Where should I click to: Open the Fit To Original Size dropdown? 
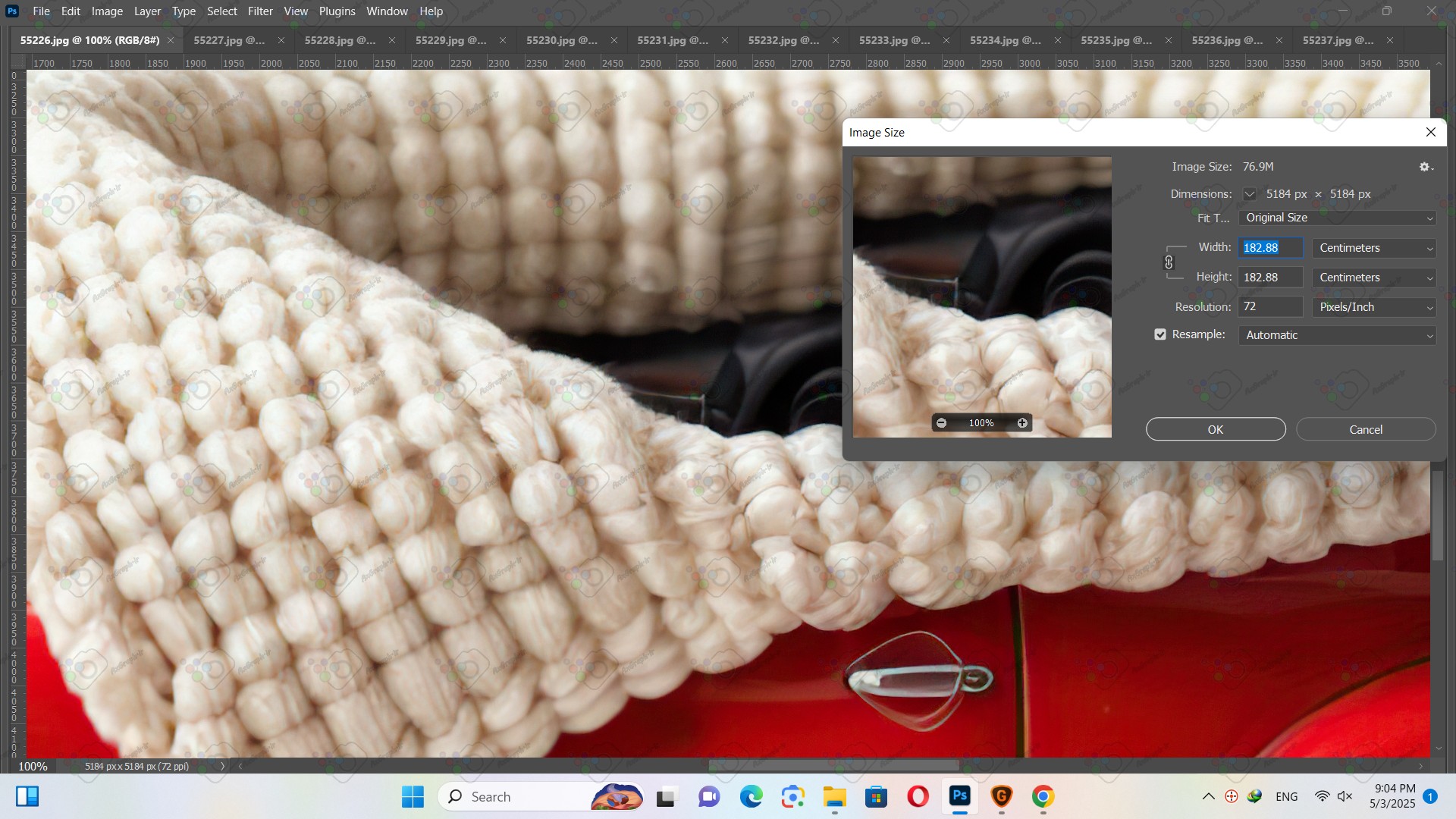[1338, 218]
